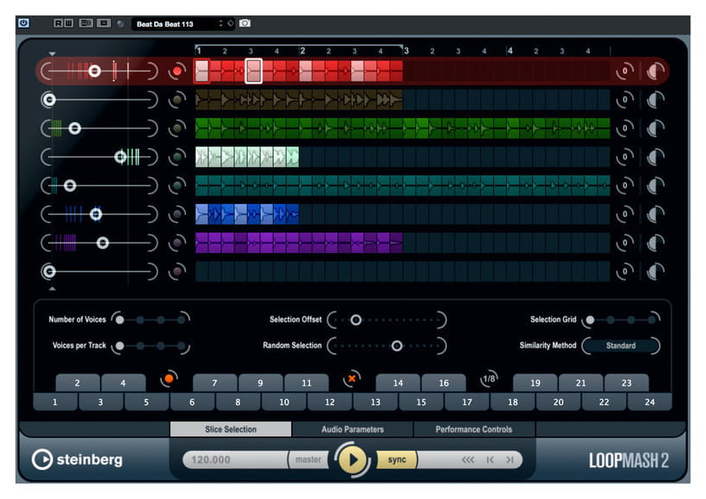Click the clear scene X icon

click(352, 379)
